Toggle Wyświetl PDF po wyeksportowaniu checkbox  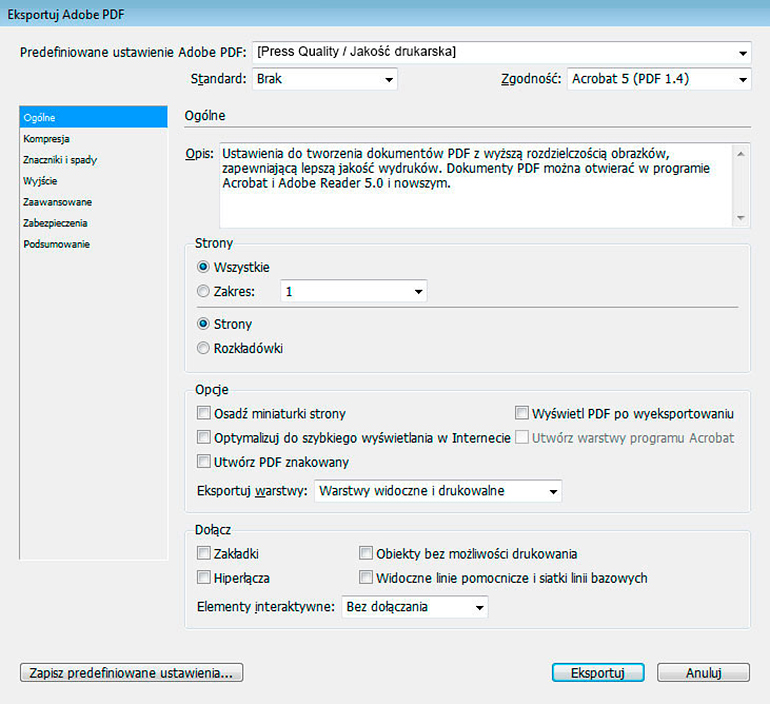522,413
